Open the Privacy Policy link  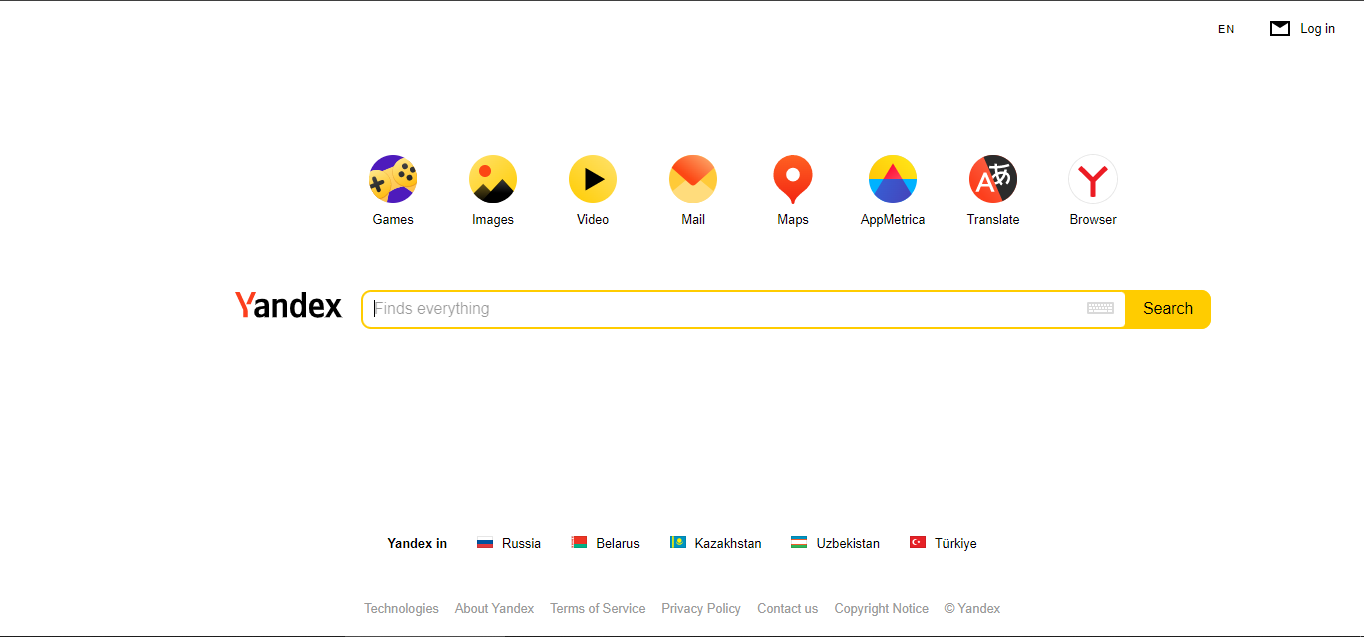click(701, 608)
